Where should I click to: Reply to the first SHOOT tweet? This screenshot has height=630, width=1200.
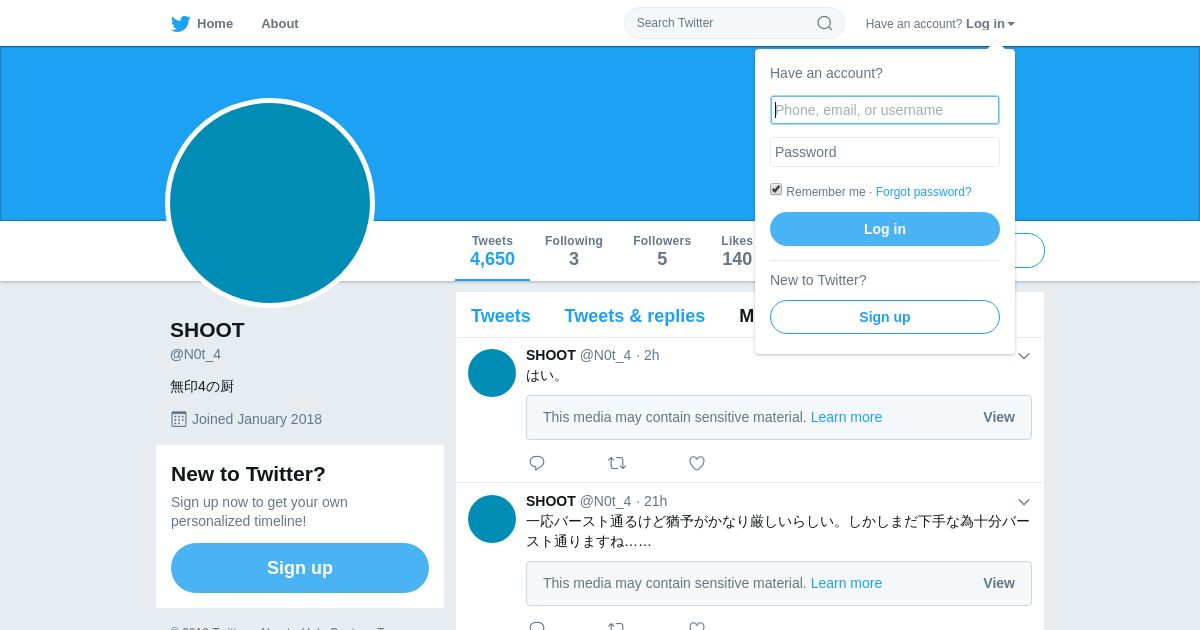537,463
